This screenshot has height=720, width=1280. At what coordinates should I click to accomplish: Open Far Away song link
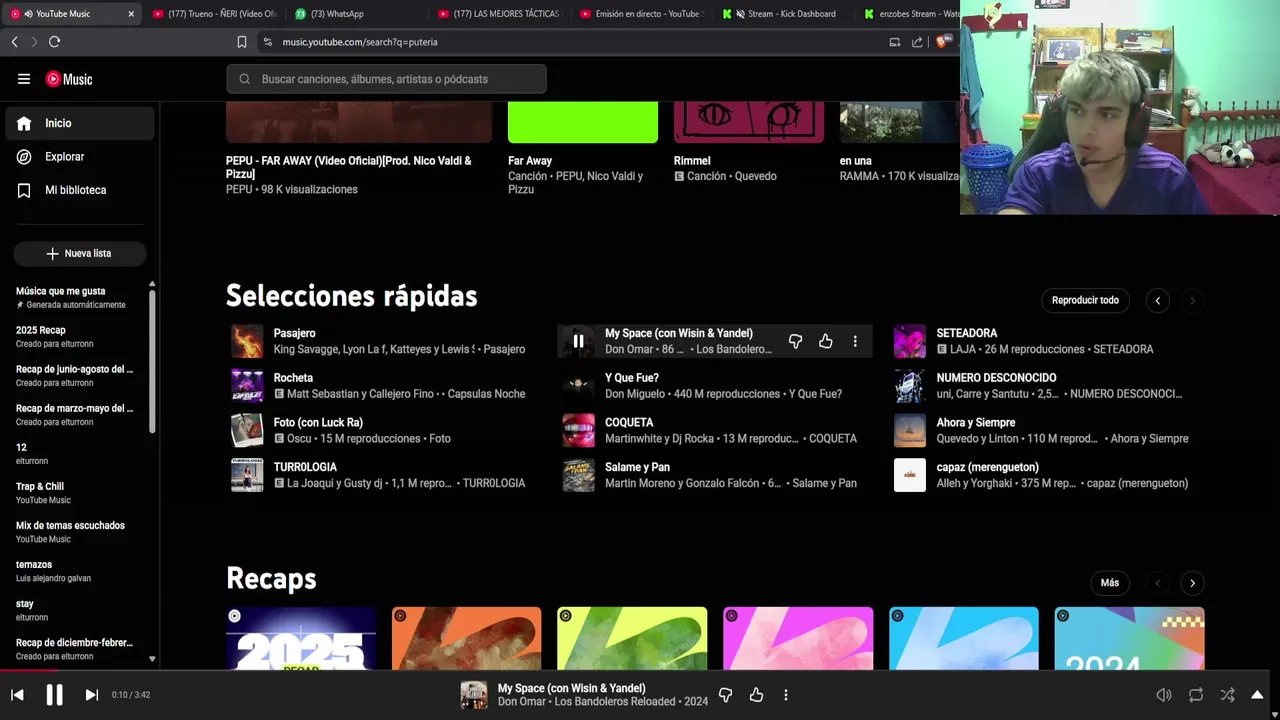(x=530, y=160)
